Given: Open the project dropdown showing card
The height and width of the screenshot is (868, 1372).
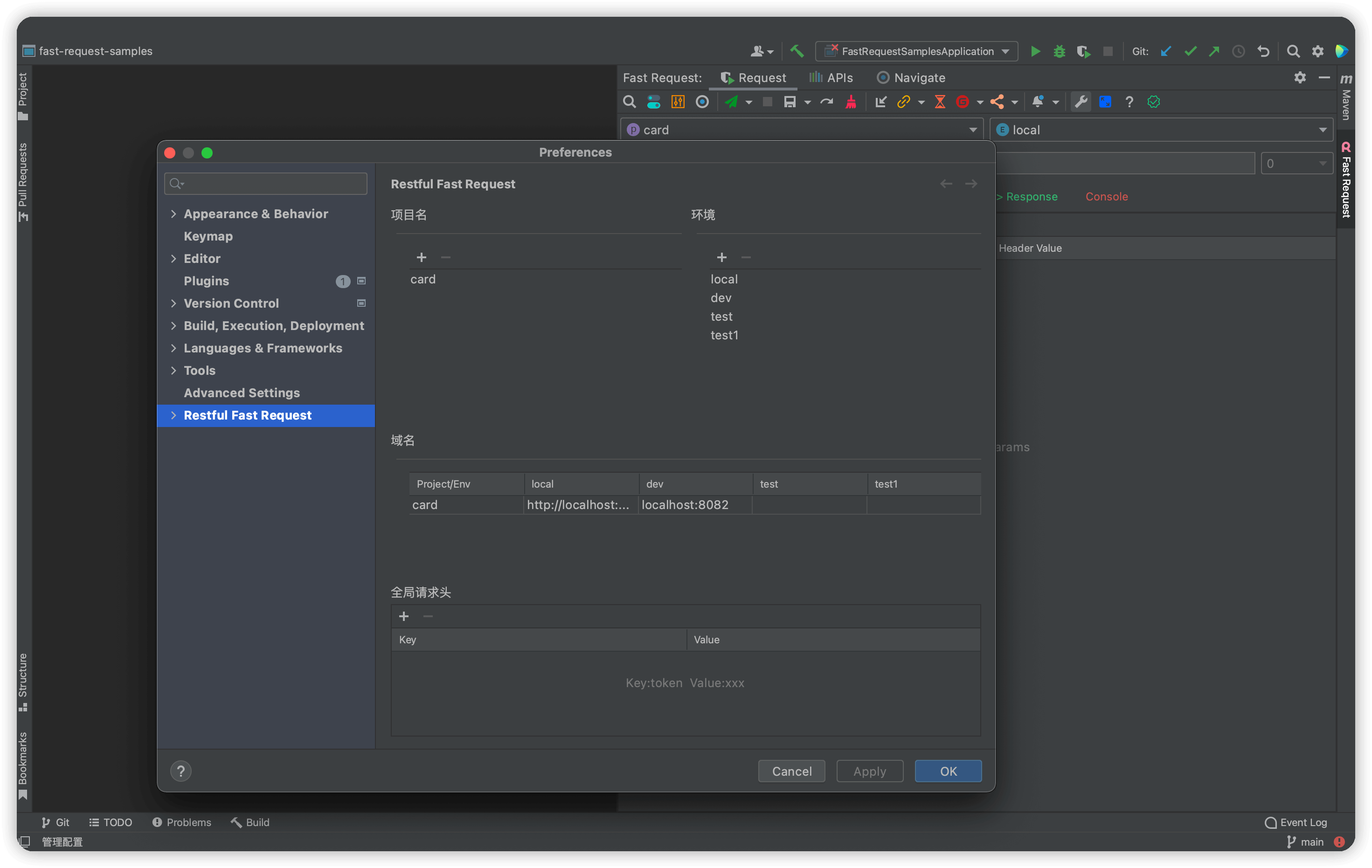Looking at the screenshot, I should (x=801, y=129).
